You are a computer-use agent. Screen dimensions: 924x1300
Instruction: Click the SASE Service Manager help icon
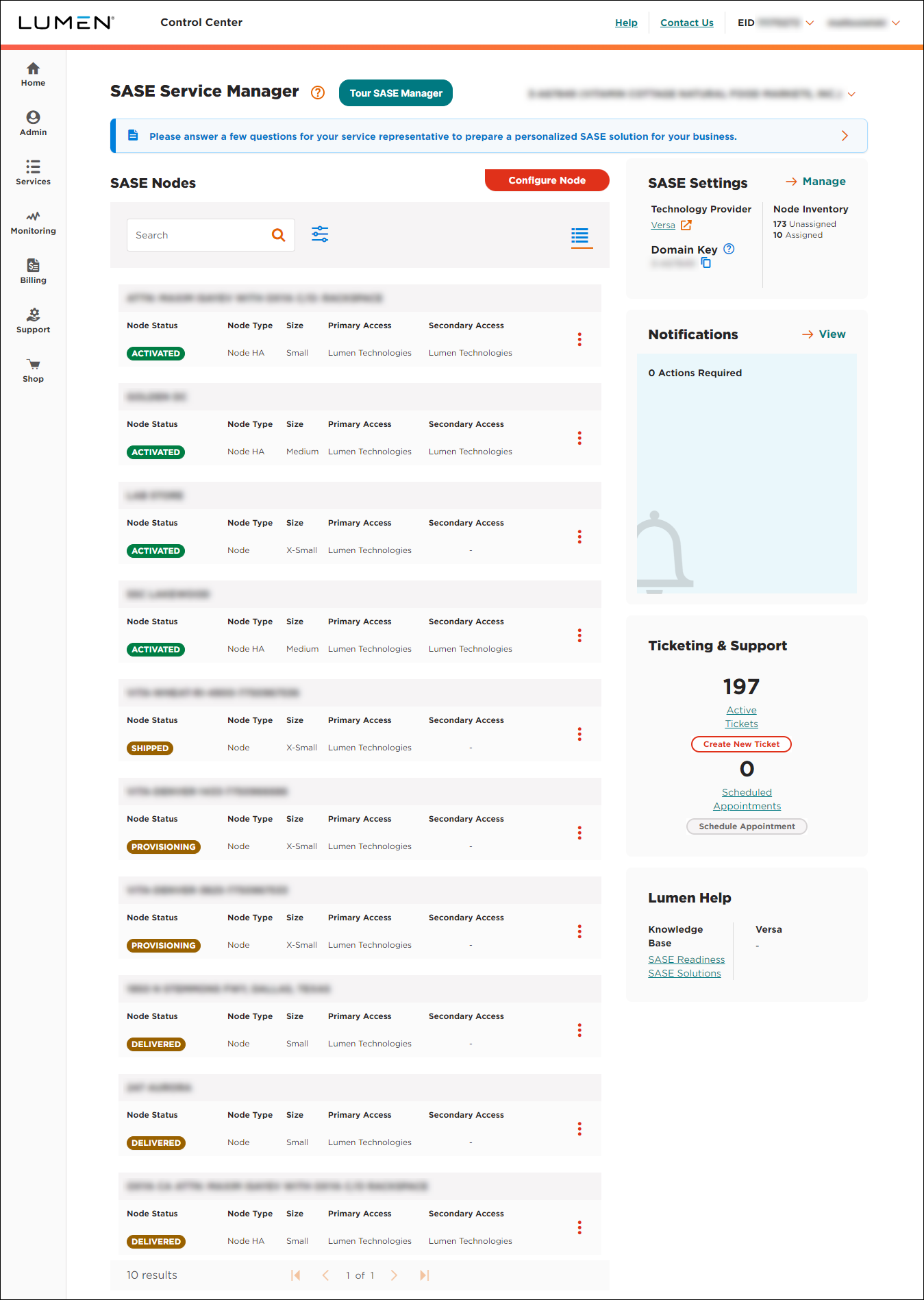pos(318,93)
